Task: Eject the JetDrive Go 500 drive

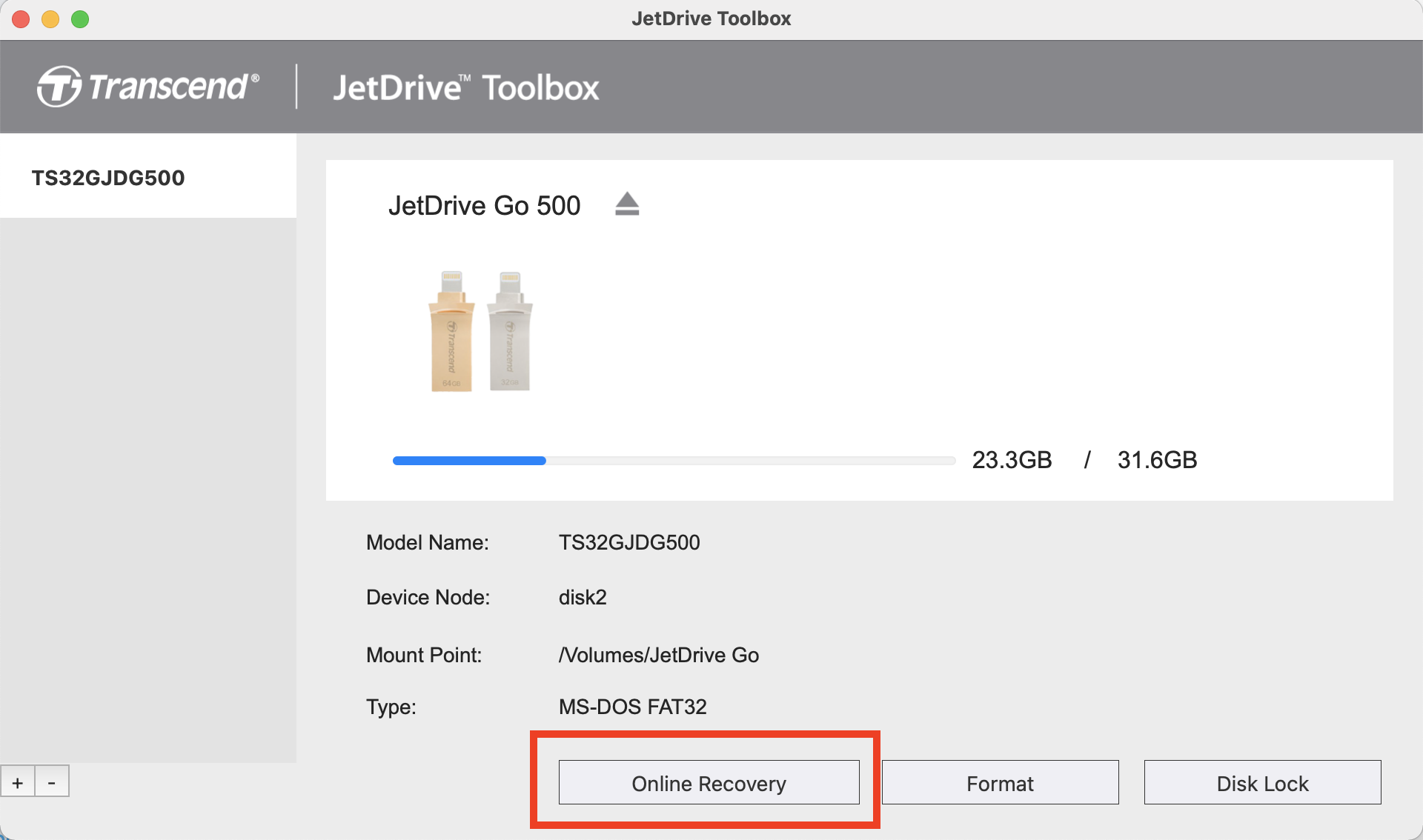Action: coord(627,204)
